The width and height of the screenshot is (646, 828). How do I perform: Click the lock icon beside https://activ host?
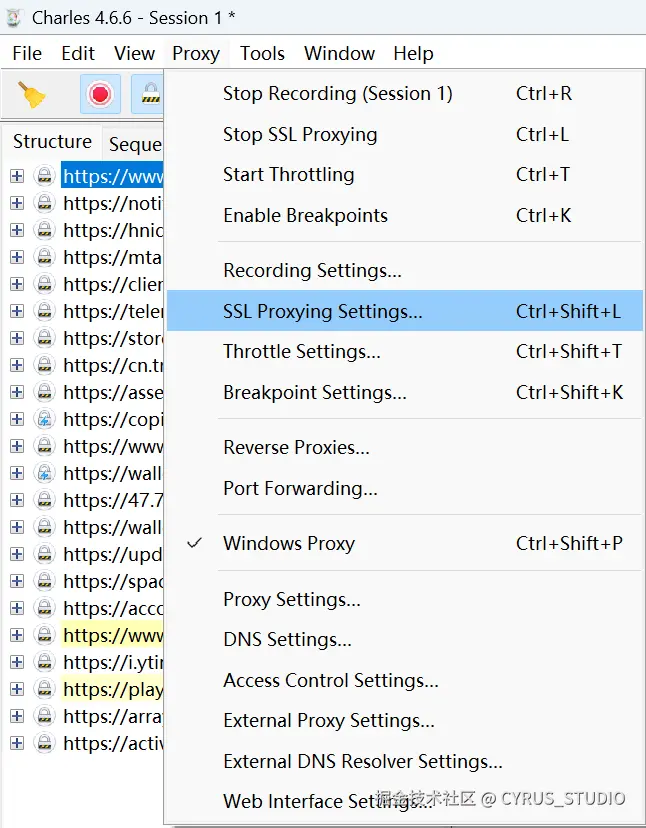pos(44,743)
